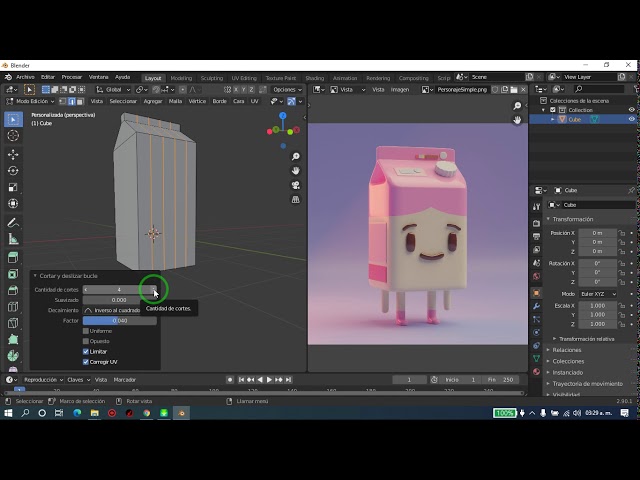640x480 pixels.
Task: Click the Posición X field
Action: [598, 233]
